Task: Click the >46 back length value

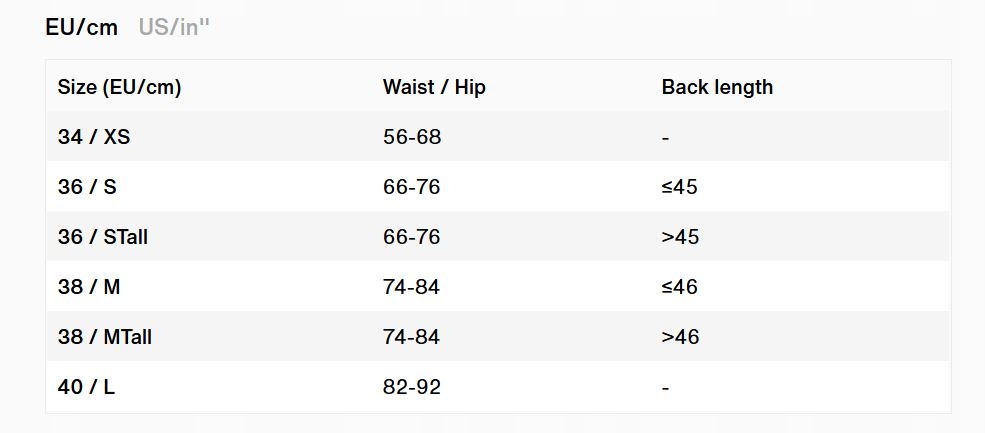Action: point(680,337)
